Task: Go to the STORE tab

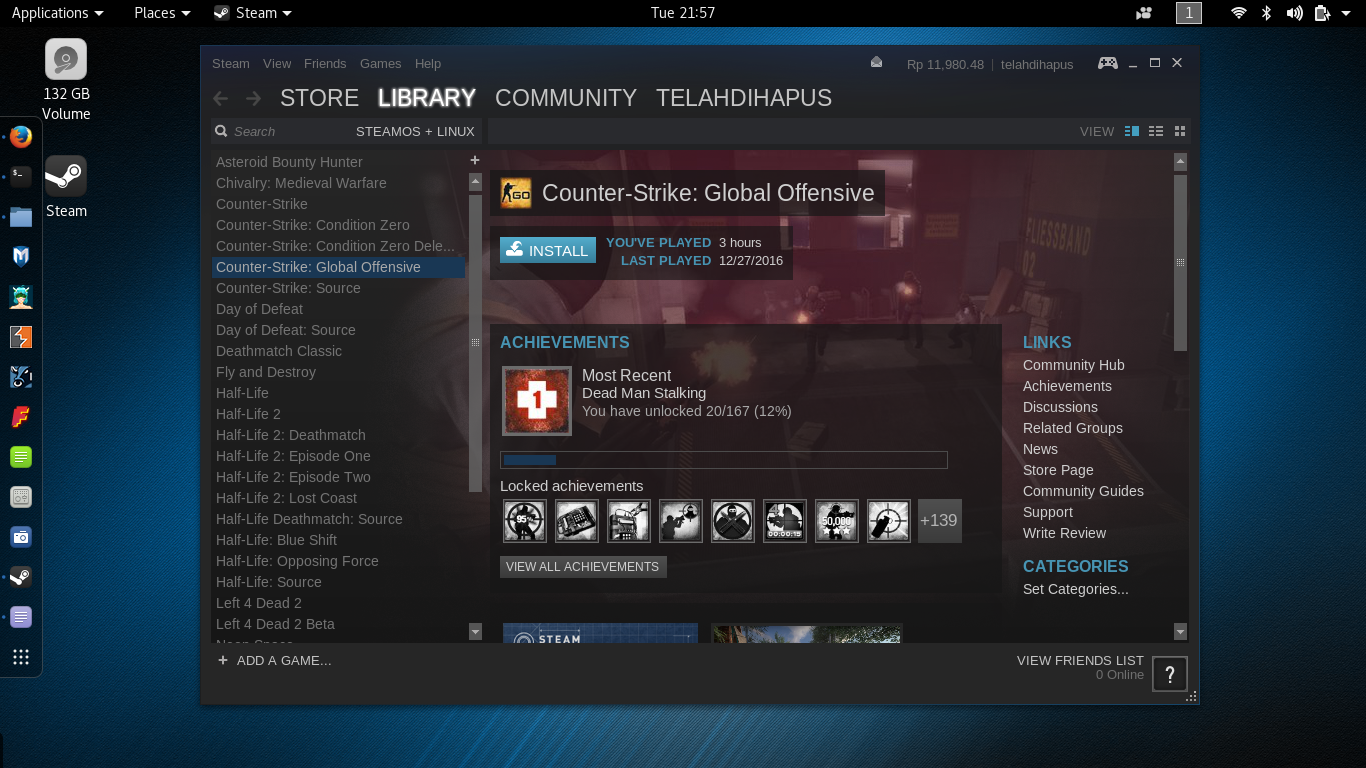Action: point(319,98)
